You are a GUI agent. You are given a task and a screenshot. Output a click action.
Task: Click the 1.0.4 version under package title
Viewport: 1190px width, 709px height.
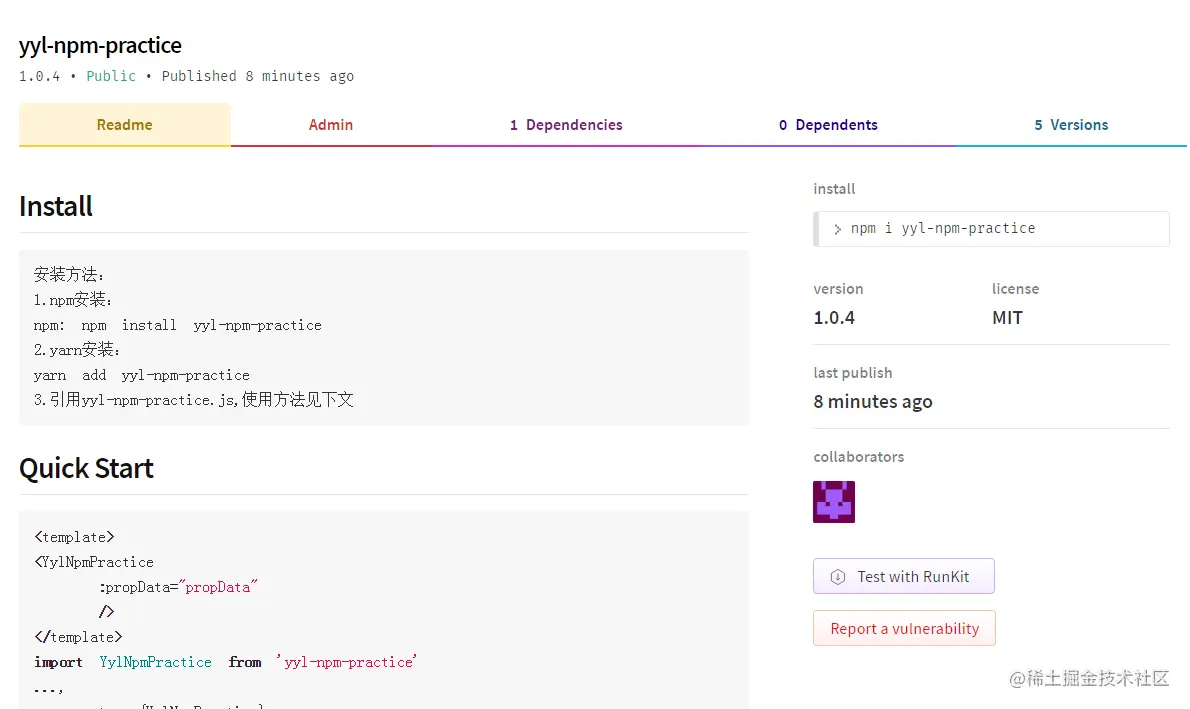pyautogui.click(x=39, y=76)
